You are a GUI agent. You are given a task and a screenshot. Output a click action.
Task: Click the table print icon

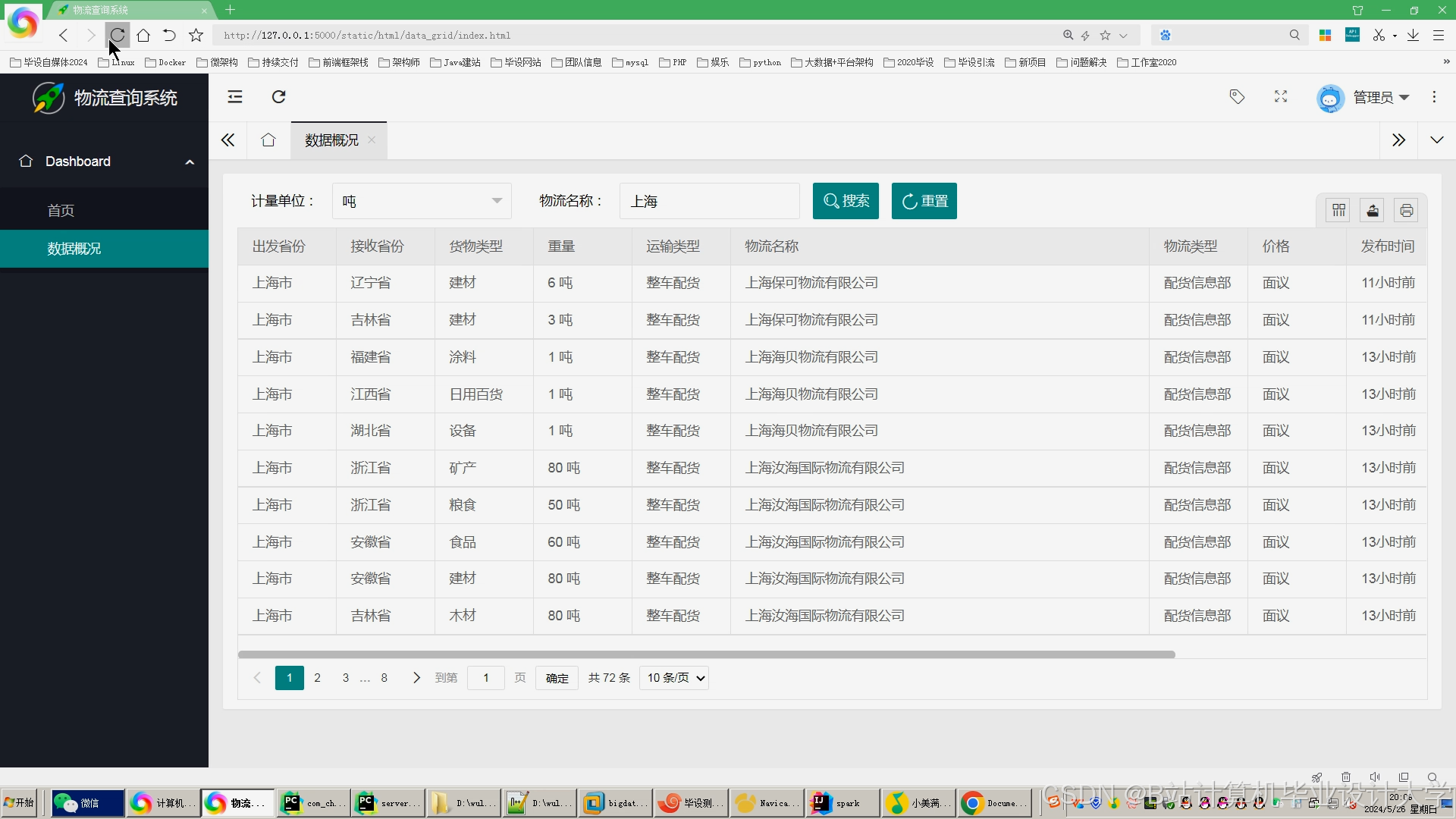click(1407, 210)
